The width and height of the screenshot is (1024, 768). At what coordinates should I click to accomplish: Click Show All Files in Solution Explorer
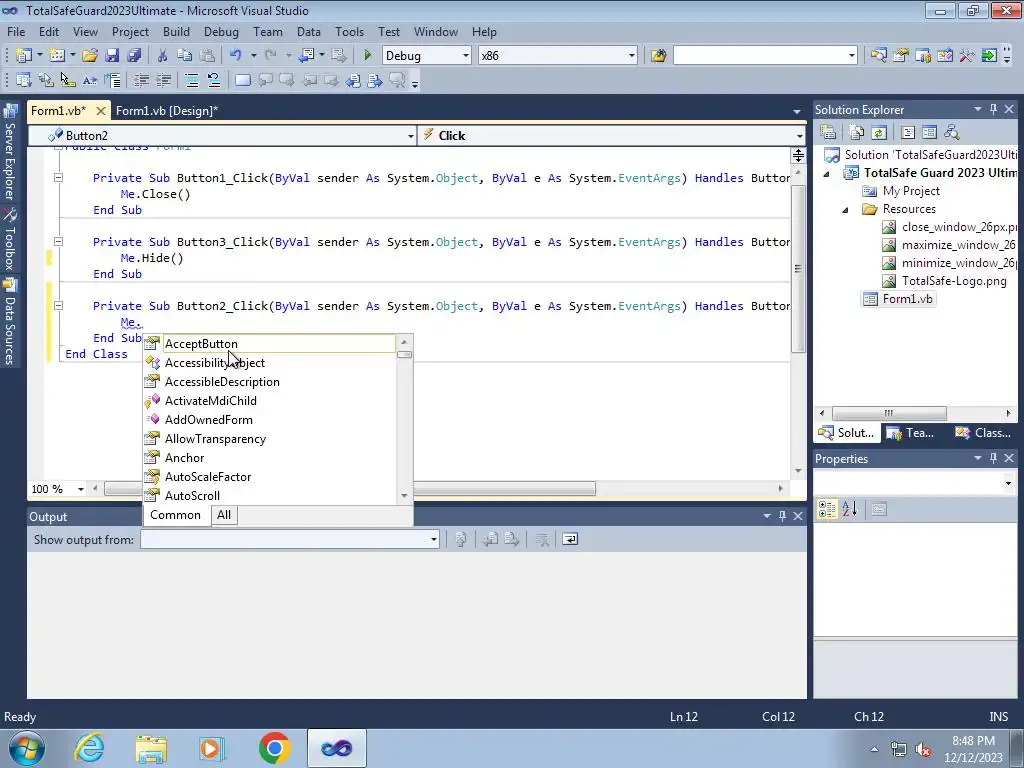pyautogui.click(x=857, y=133)
